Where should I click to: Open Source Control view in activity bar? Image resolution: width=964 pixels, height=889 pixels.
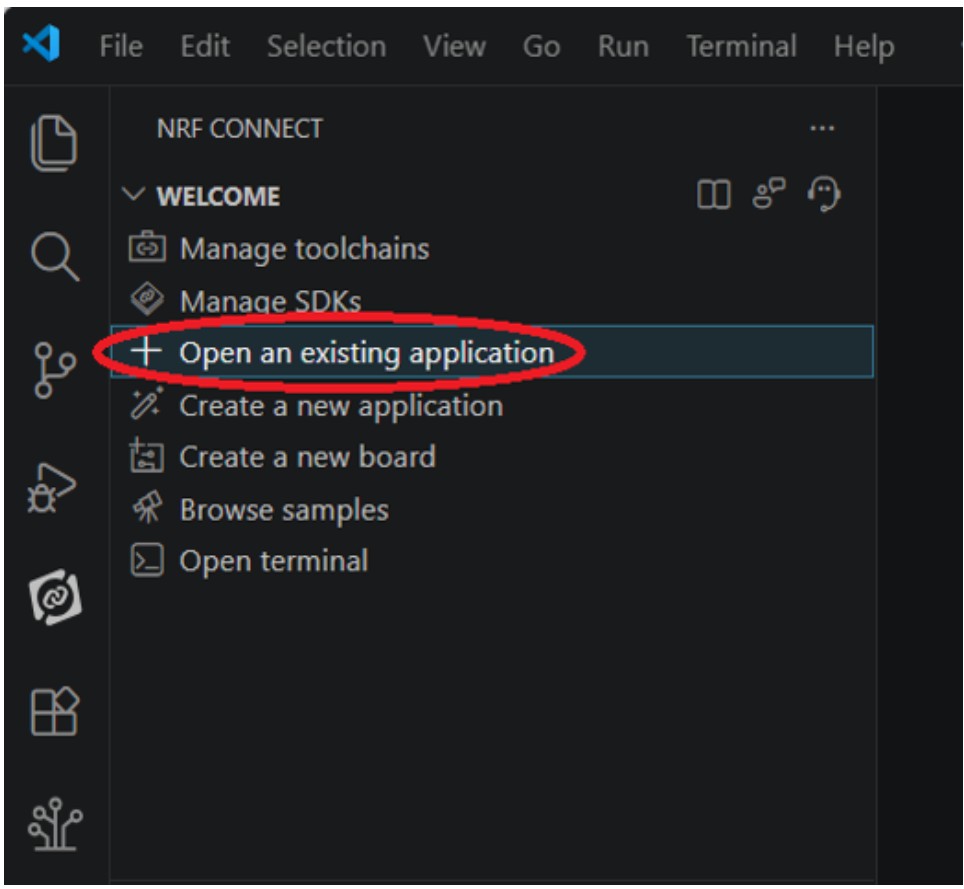click(55, 370)
